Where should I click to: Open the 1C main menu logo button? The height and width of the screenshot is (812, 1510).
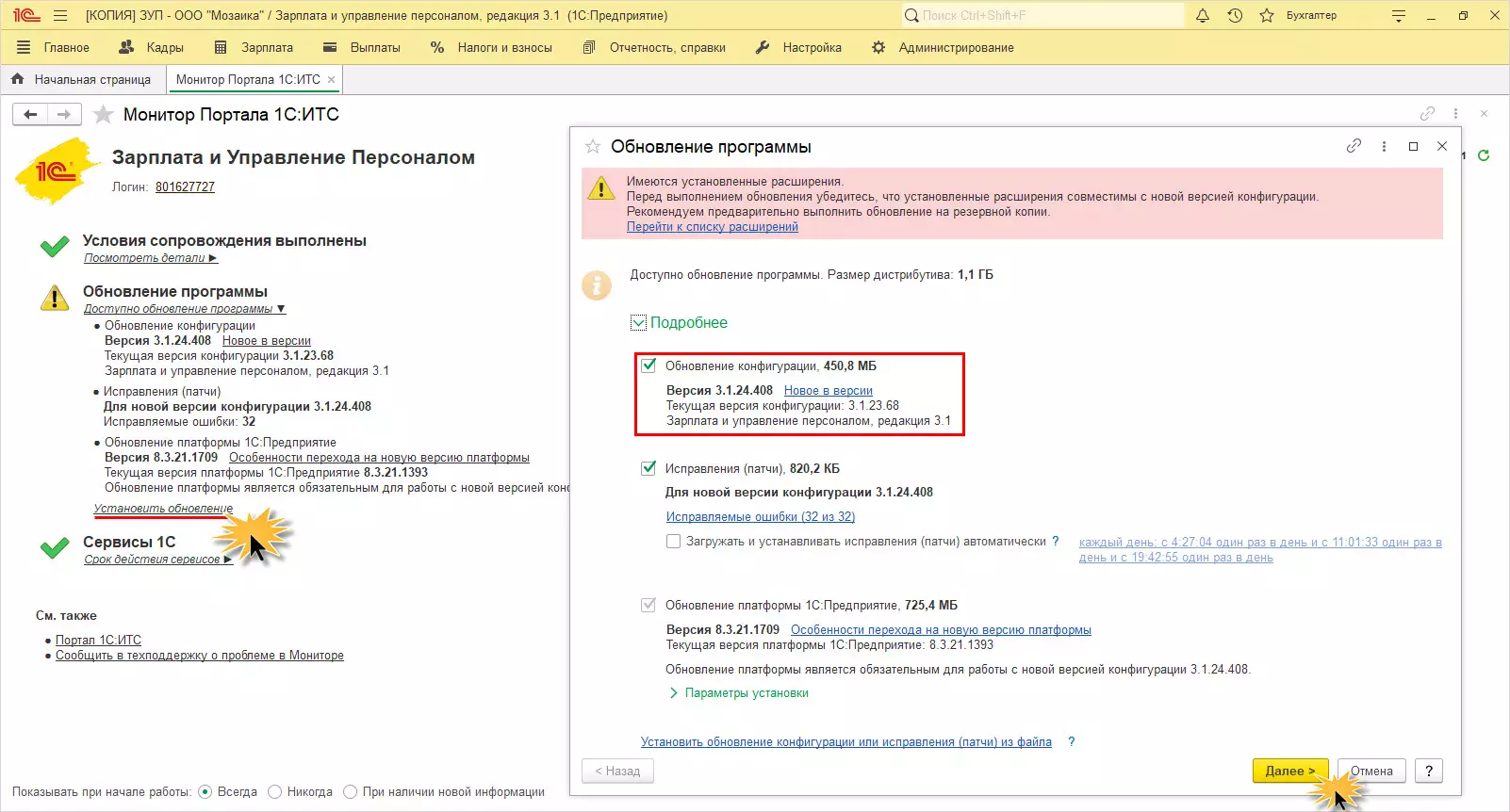click(x=25, y=15)
